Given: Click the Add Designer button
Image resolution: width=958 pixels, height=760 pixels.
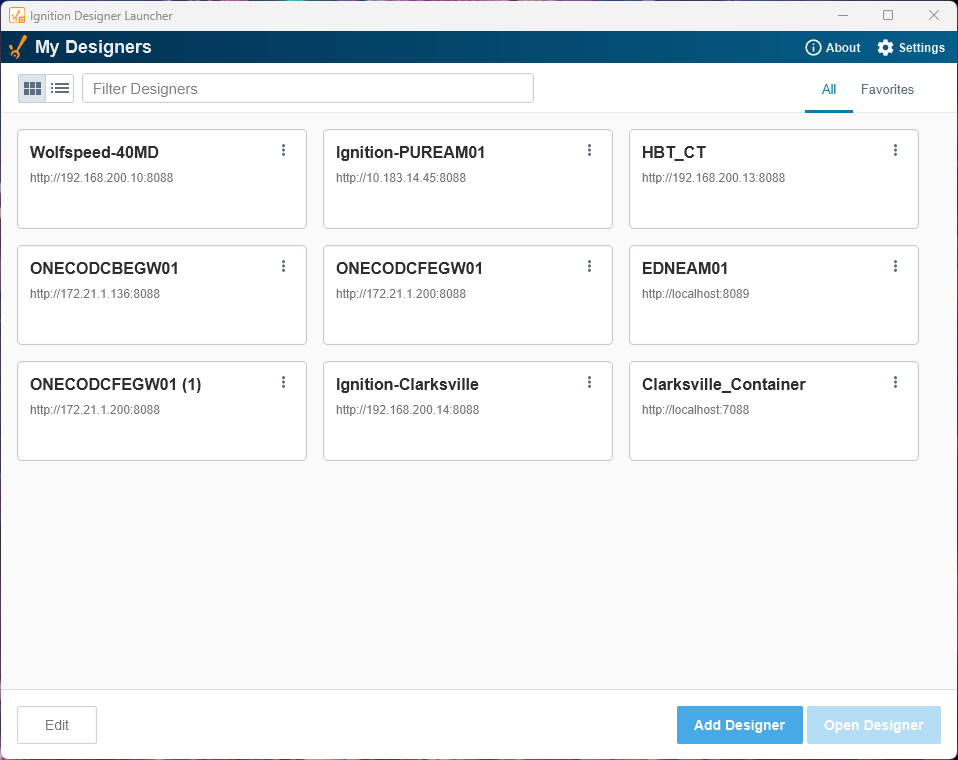Looking at the screenshot, I should click(739, 725).
